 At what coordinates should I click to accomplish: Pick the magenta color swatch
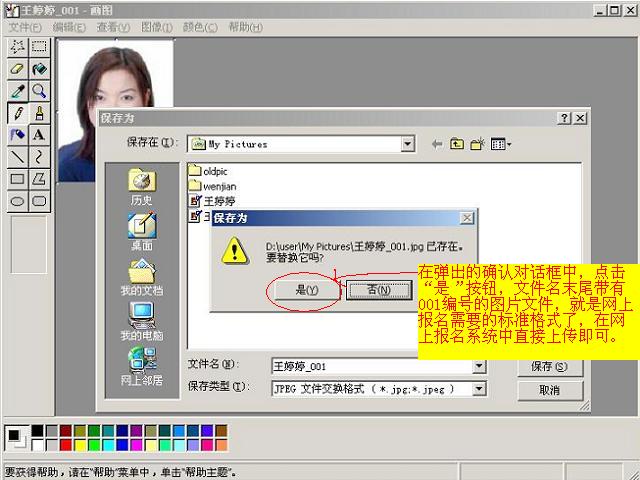tap(137, 444)
